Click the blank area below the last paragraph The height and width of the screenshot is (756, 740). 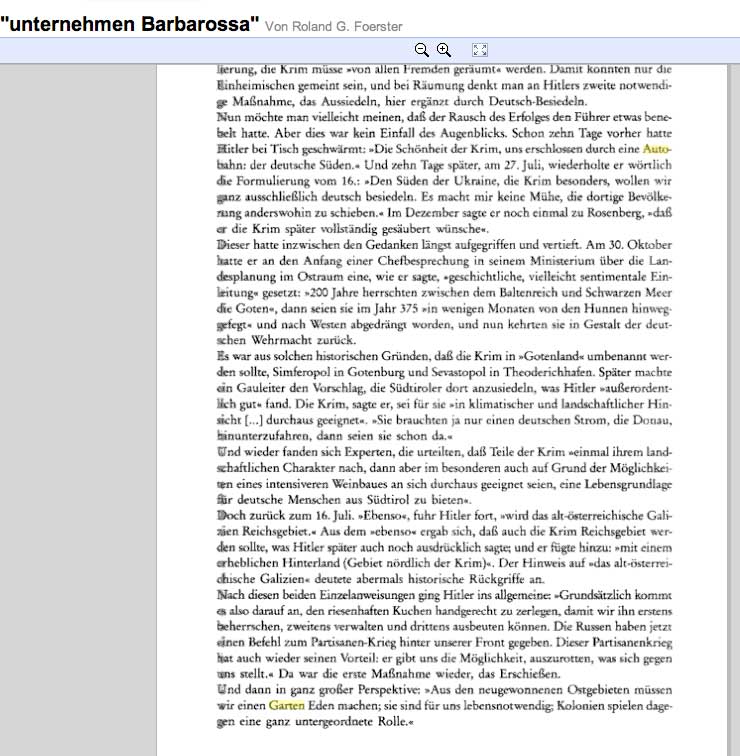(x=438, y=742)
